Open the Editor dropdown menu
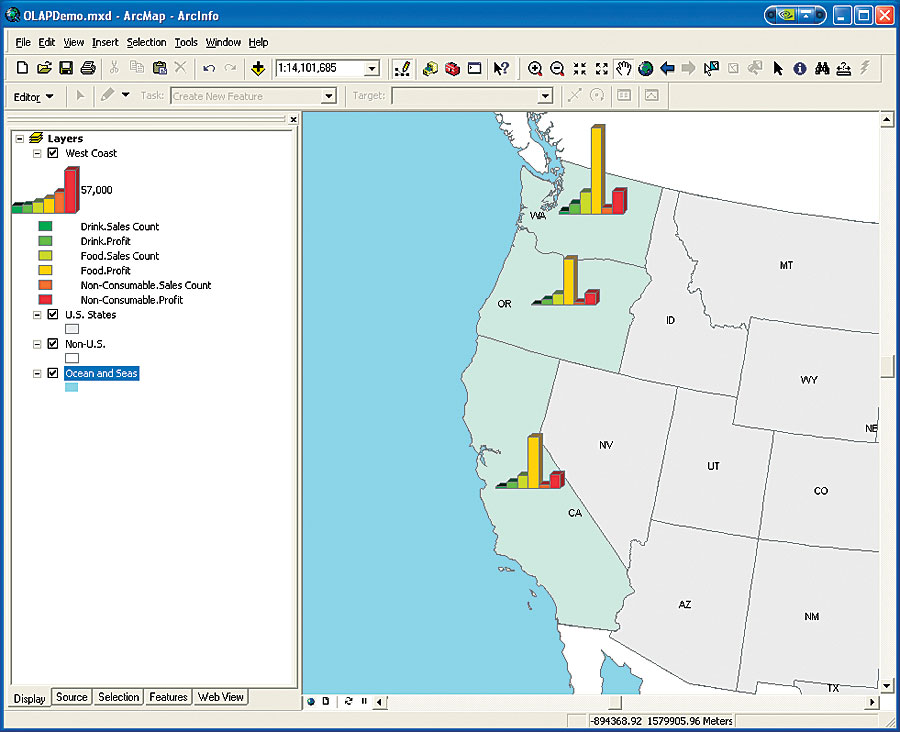Image resolution: width=900 pixels, height=732 pixels. pos(33,96)
